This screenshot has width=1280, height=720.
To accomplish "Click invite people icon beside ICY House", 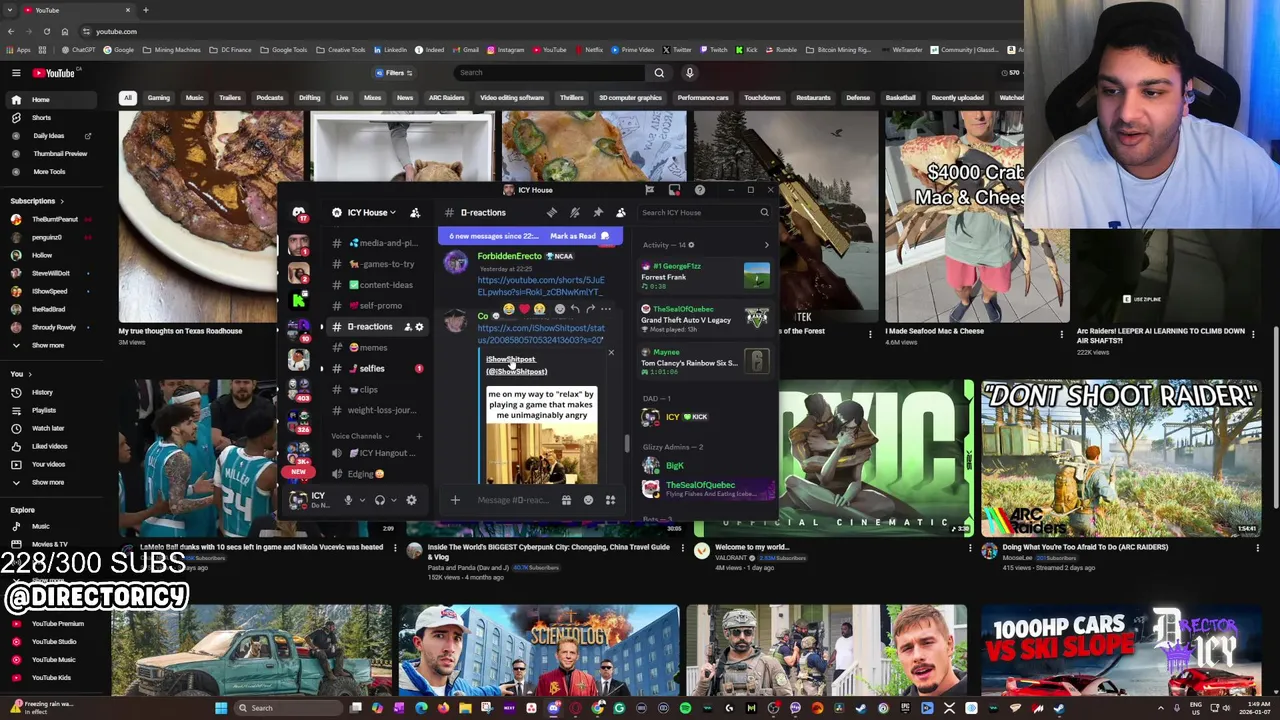I will (415, 212).
